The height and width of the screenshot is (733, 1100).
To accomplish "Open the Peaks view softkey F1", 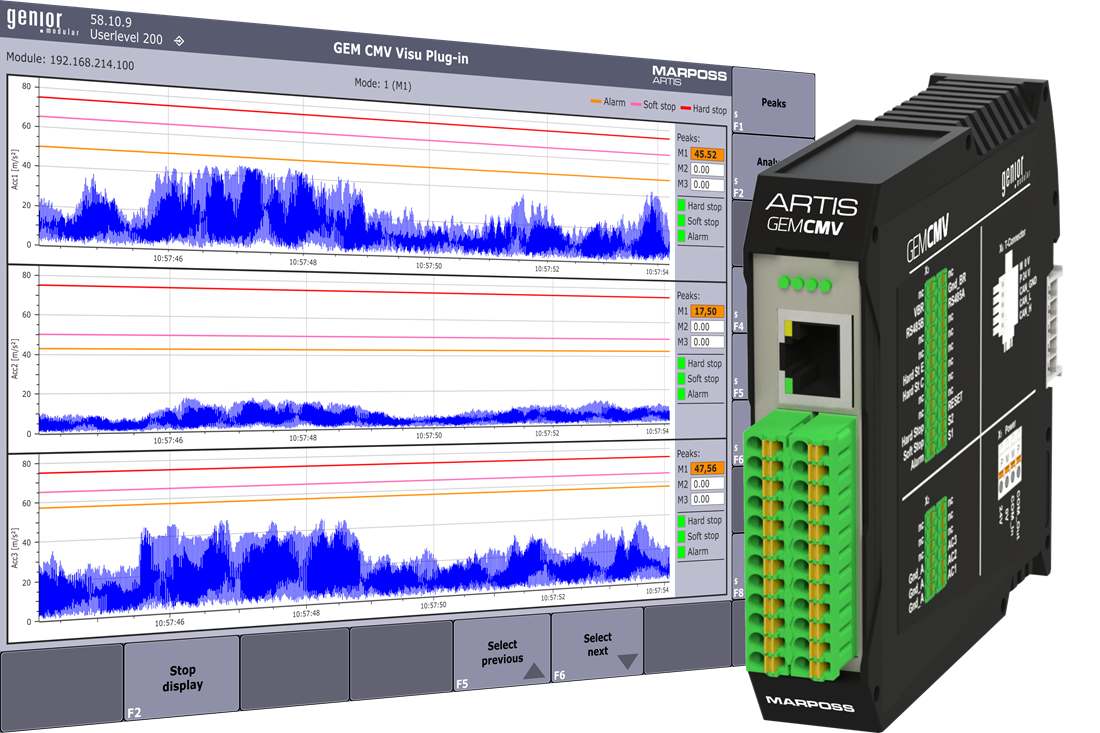I will click(x=773, y=102).
